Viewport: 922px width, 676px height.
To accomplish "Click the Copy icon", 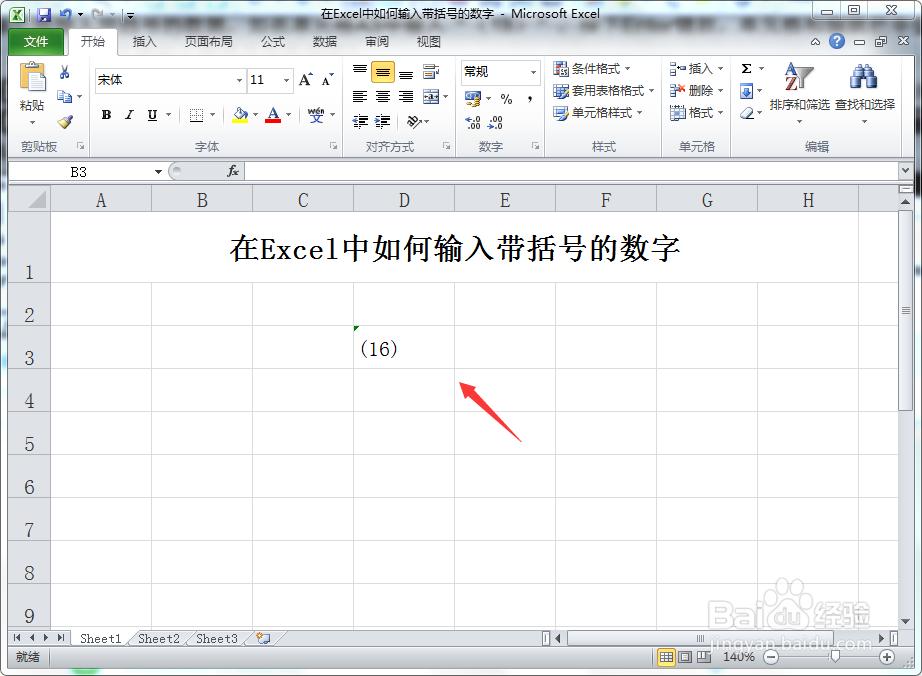I will (65, 96).
